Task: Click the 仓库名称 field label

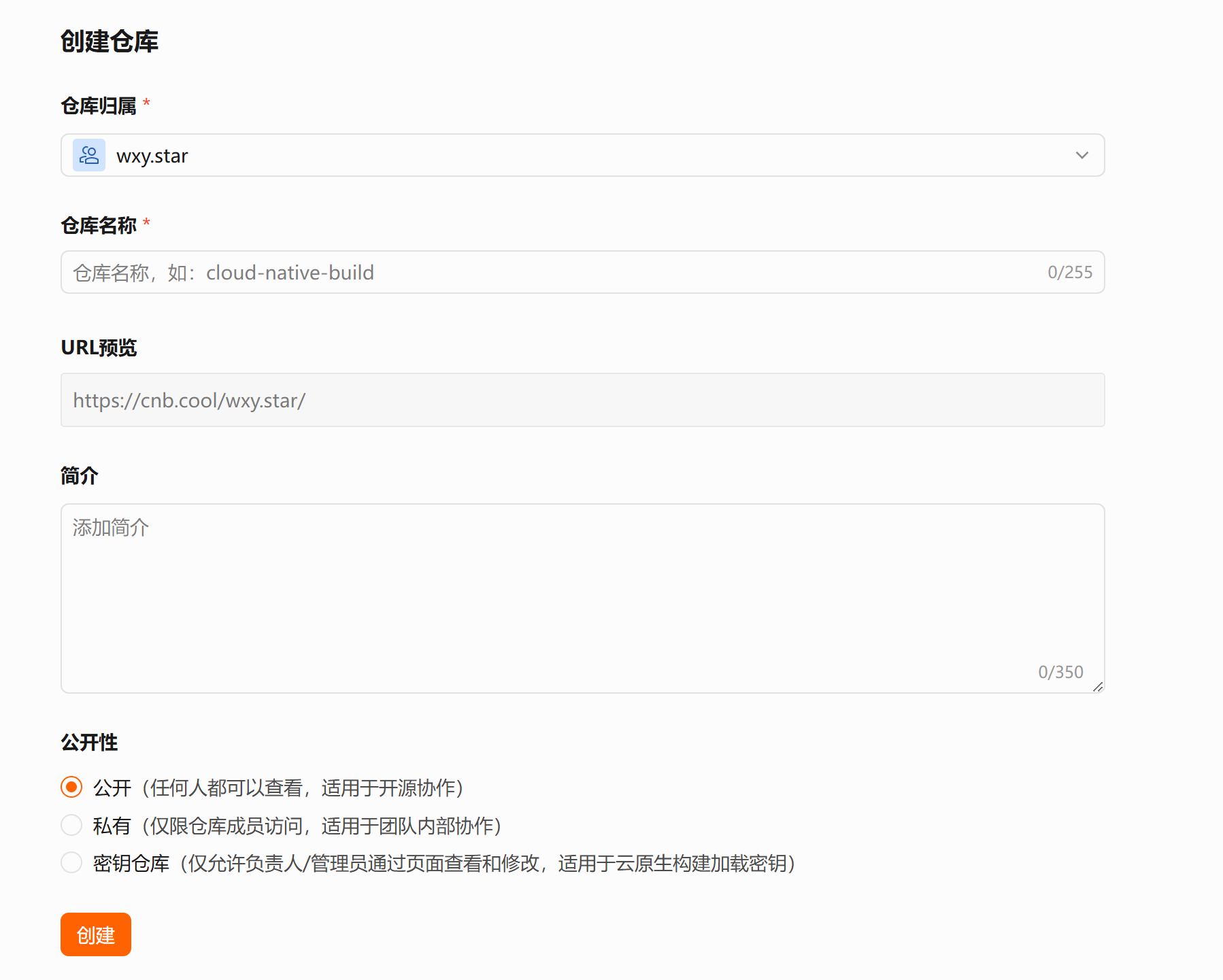Action: tap(99, 225)
